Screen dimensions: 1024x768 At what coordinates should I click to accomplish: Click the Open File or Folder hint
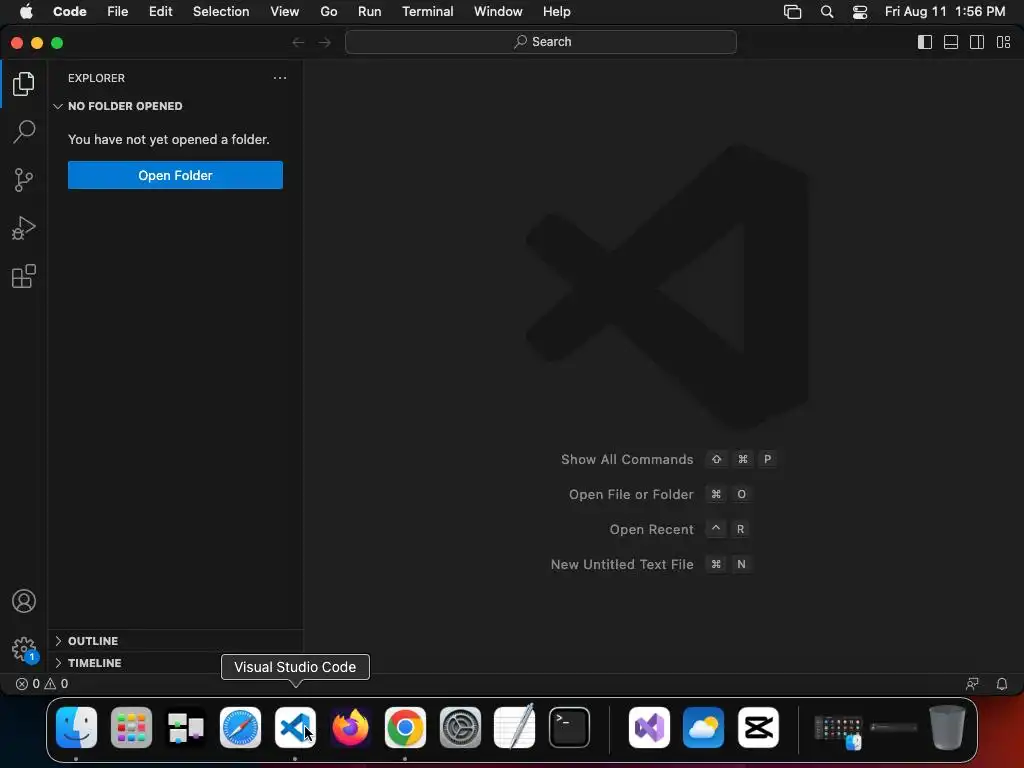click(x=631, y=494)
